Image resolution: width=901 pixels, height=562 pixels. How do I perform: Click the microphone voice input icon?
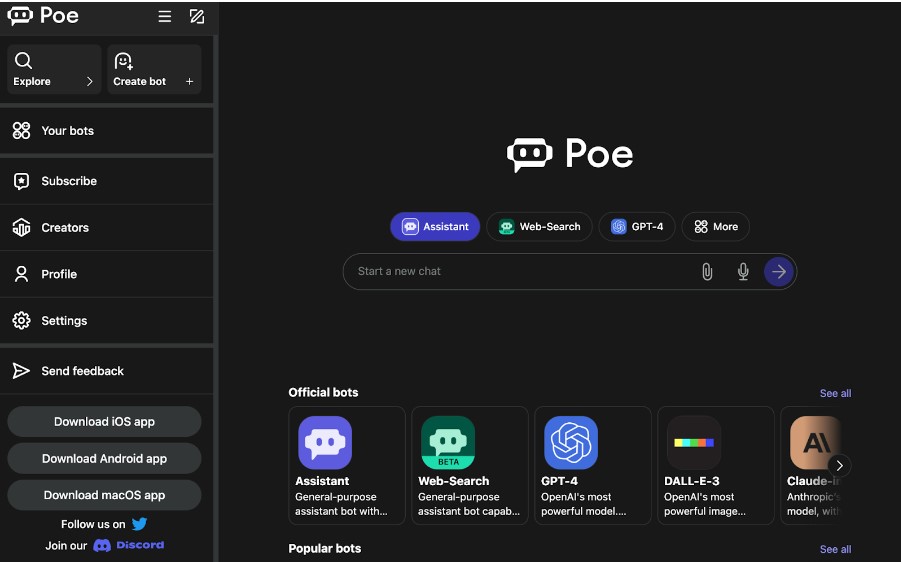point(743,271)
